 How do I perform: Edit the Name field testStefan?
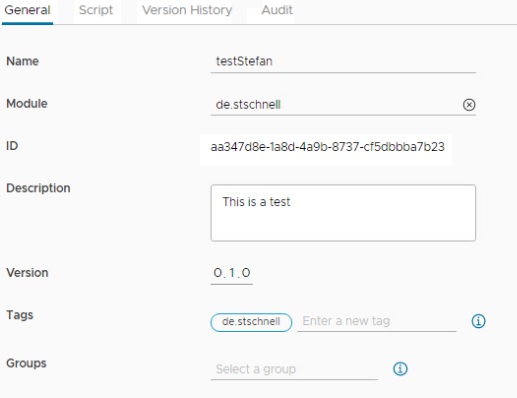pos(343,61)
